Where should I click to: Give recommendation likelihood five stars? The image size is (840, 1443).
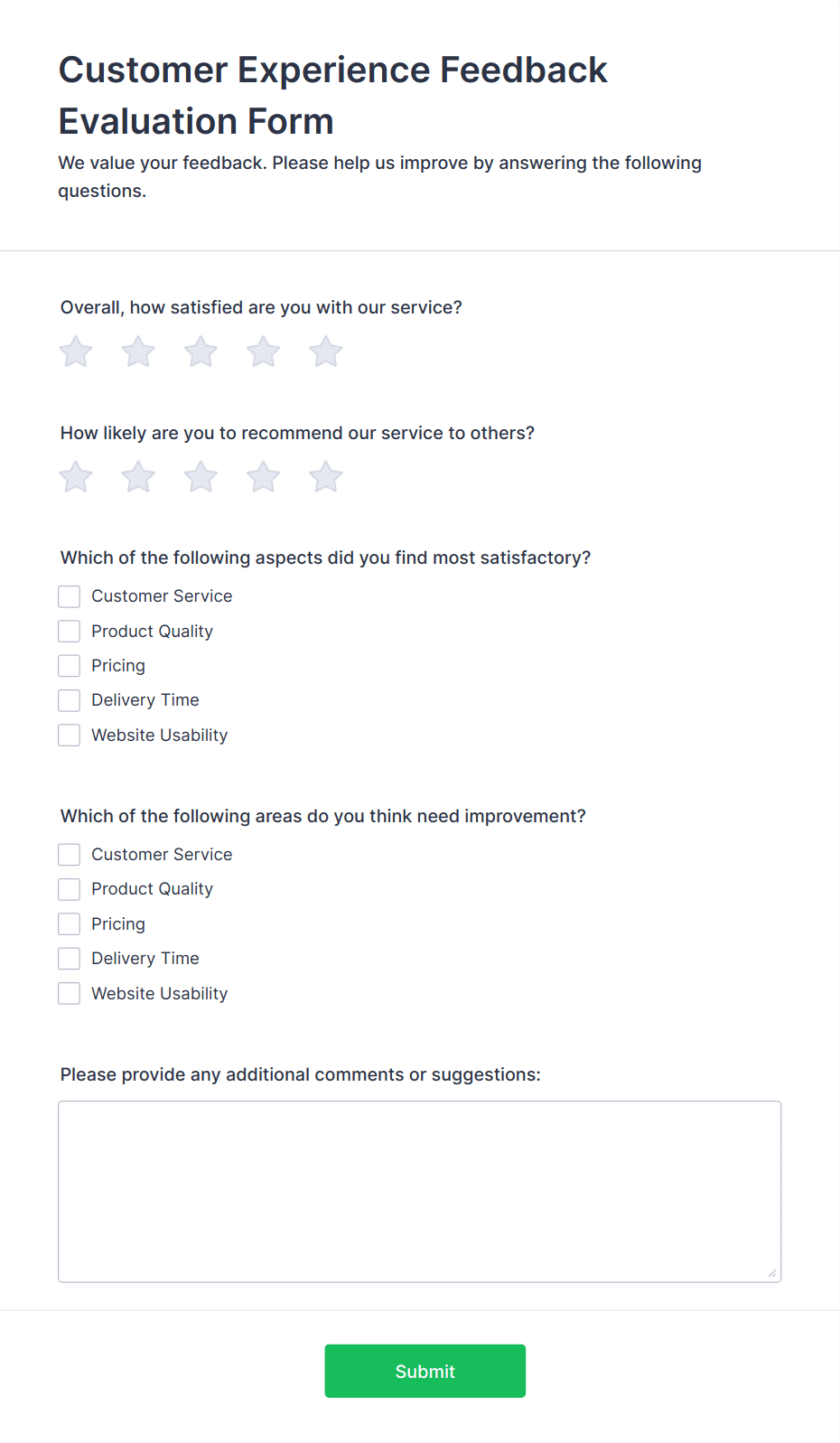[x=326, y=477]
